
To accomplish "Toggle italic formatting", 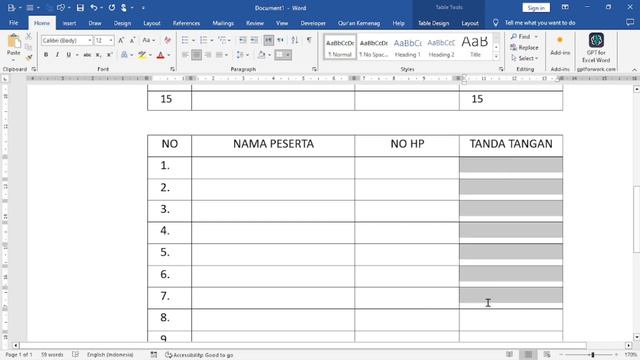I will [x=57, y=55].
